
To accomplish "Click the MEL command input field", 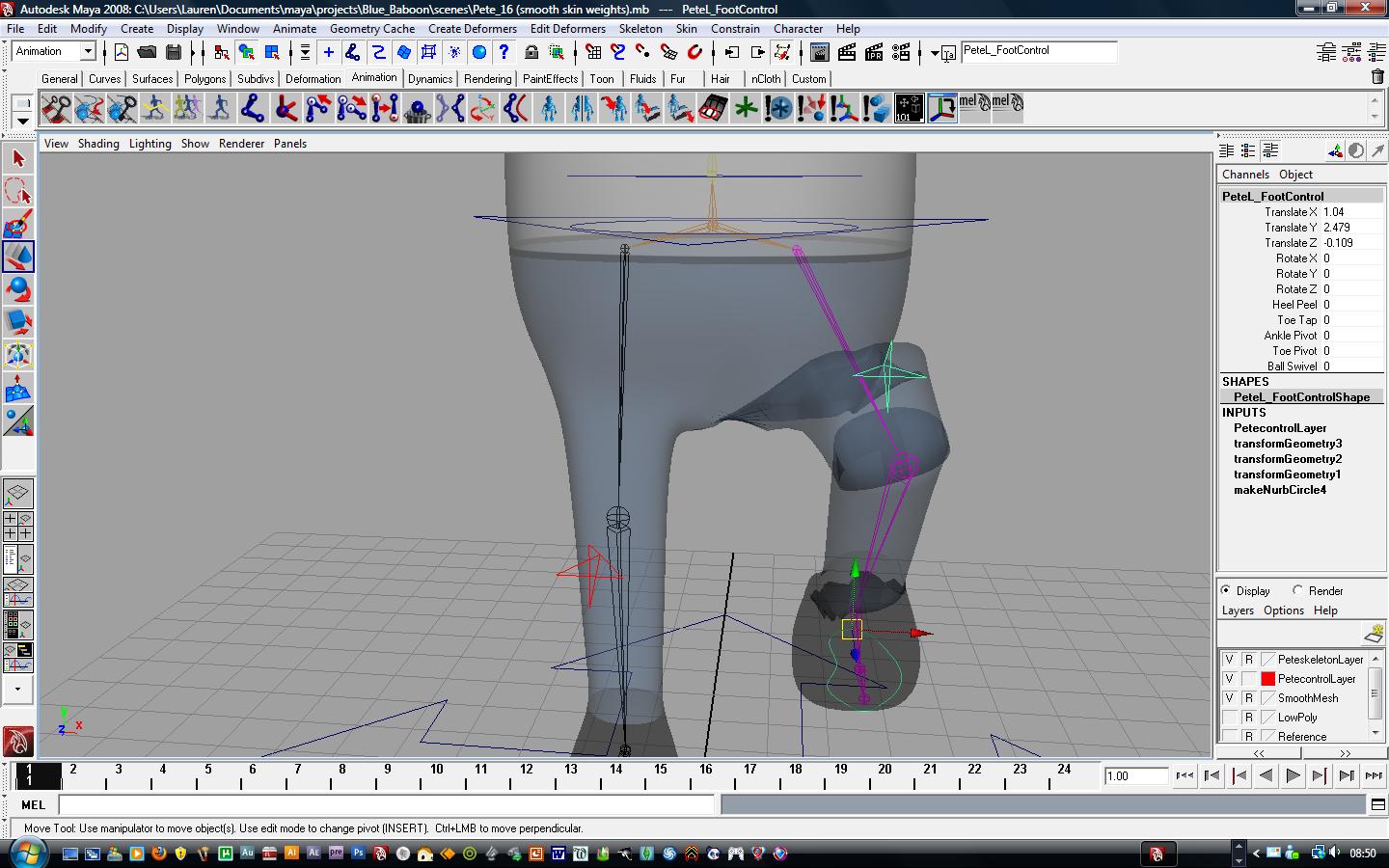I will (x=387, y=804).
